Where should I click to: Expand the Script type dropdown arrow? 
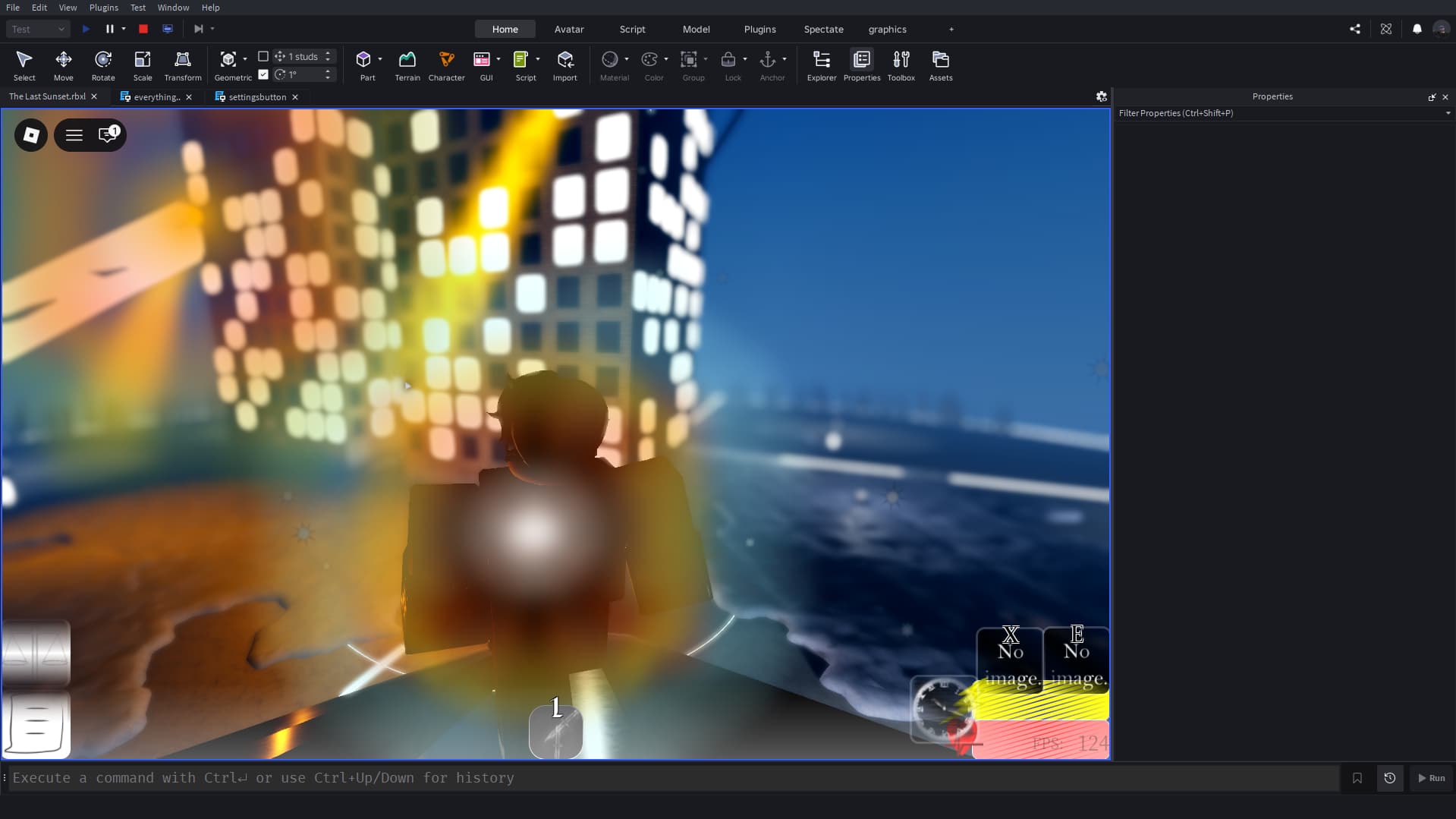click(x=538, y=59)
